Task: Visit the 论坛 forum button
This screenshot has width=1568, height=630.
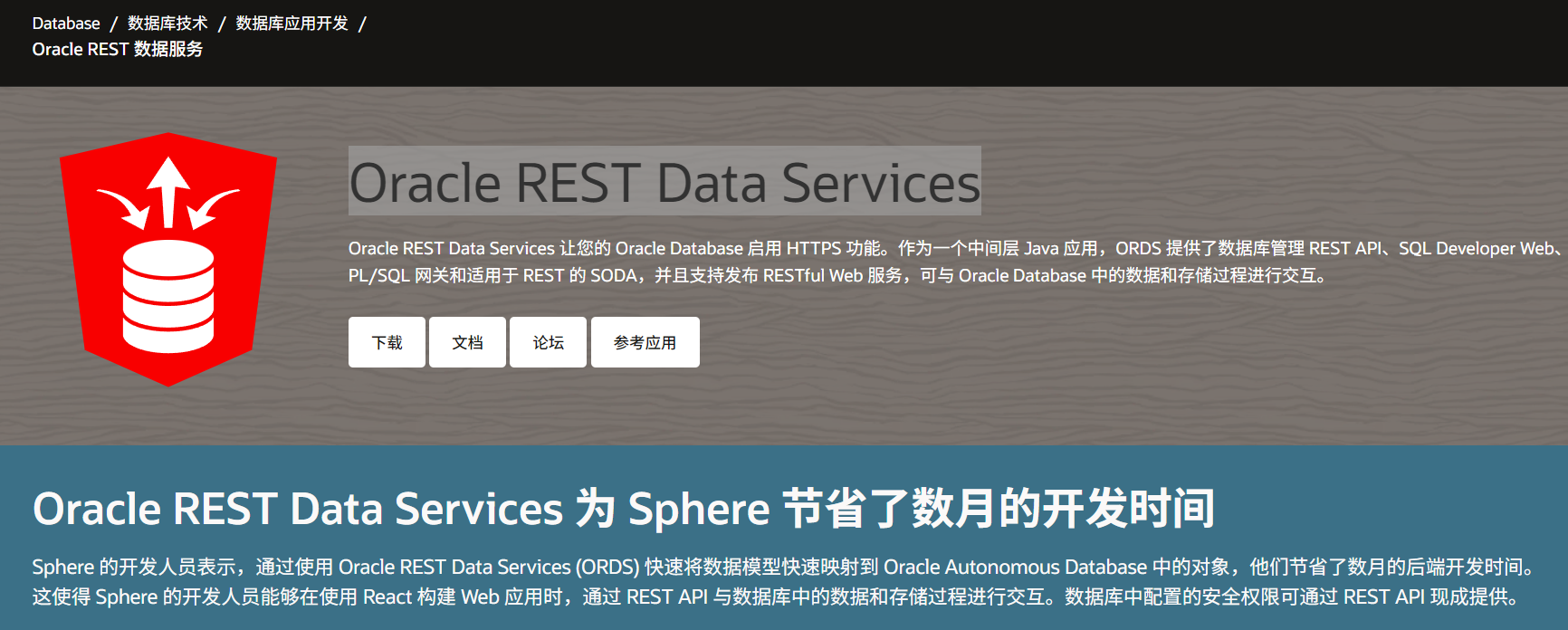Action: (548, 342)
